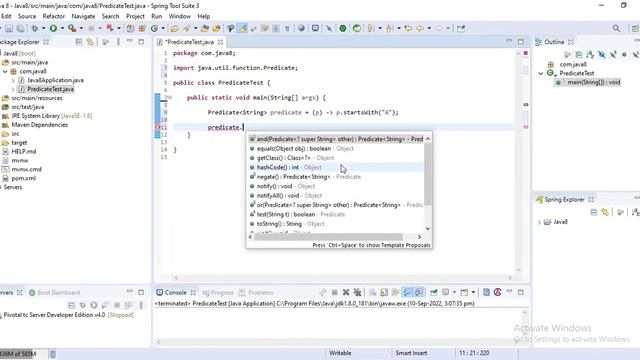Click the error marker on line 11

158,127
